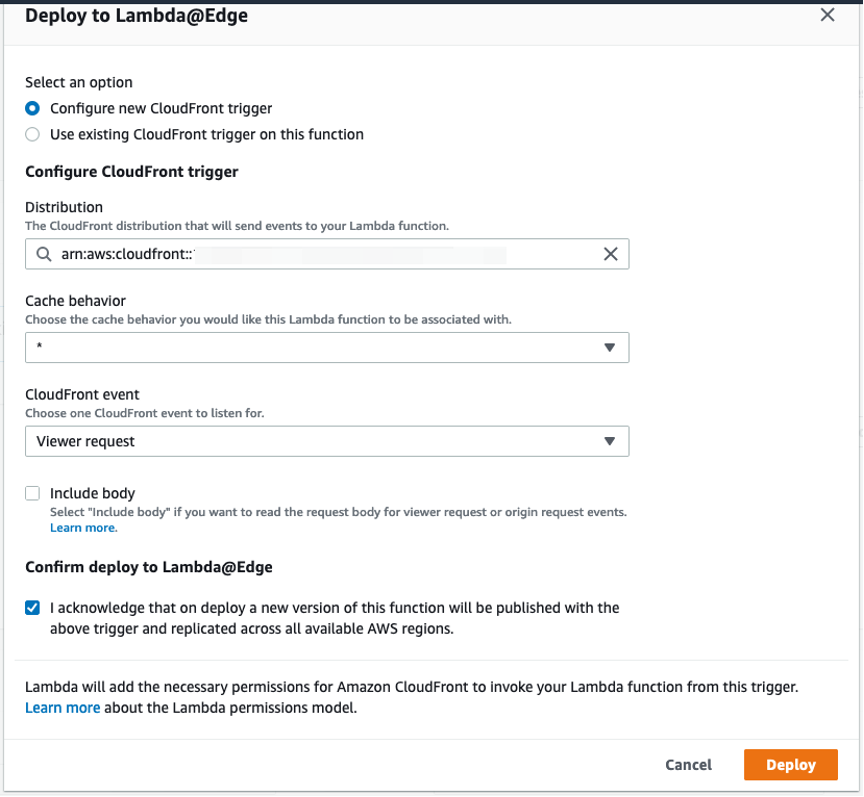Open the CloudFront event dropdown
The width and height of the screenshot is (864, 797).
tap(327, 441)
